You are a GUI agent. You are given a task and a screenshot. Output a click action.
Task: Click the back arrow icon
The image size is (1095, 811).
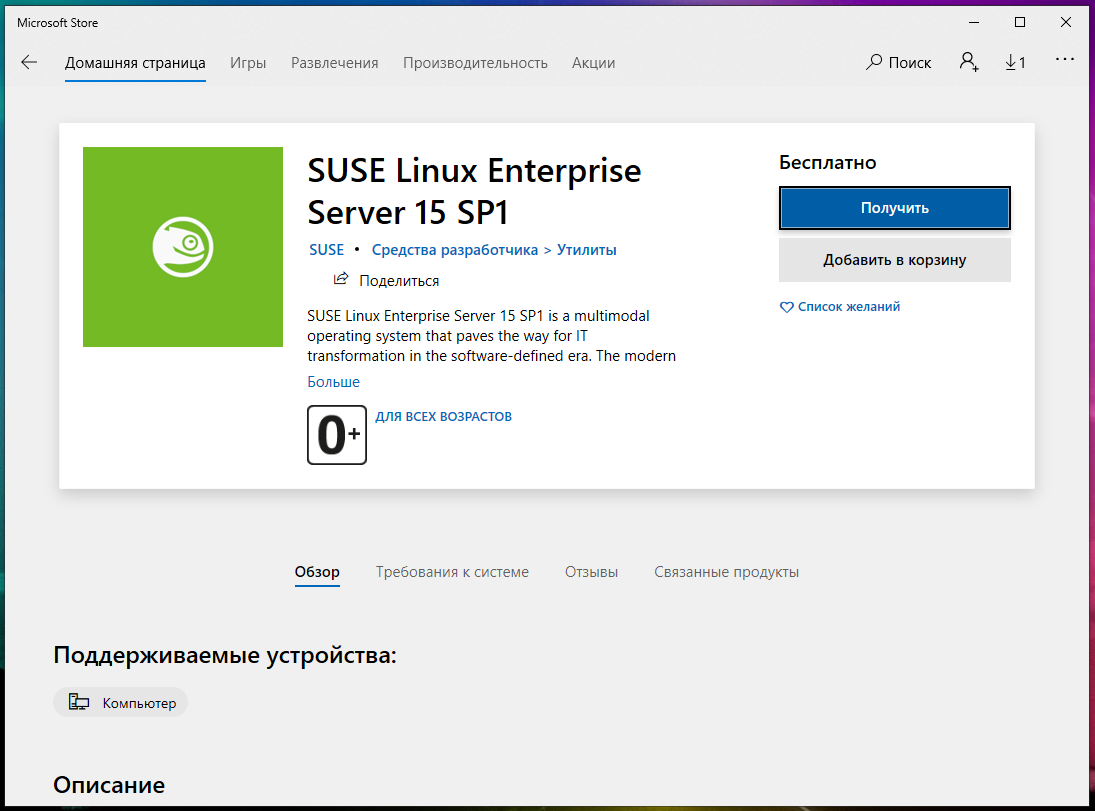pos(29,62)
